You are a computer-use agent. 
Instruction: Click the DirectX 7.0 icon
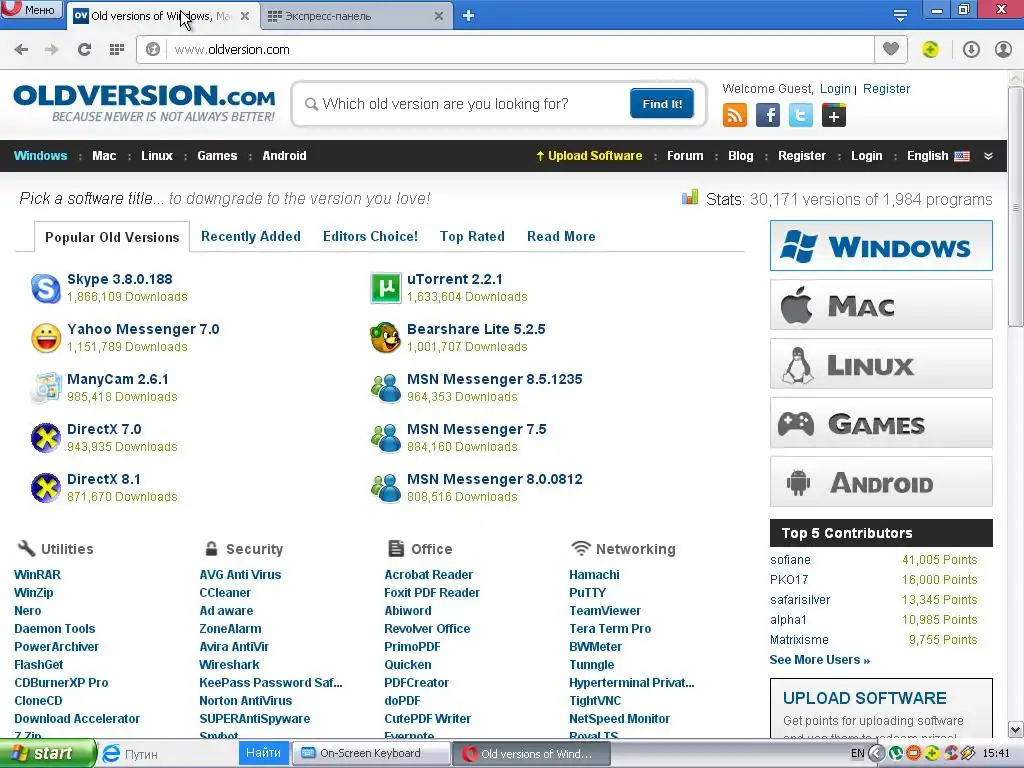click(x=46, y=438)
